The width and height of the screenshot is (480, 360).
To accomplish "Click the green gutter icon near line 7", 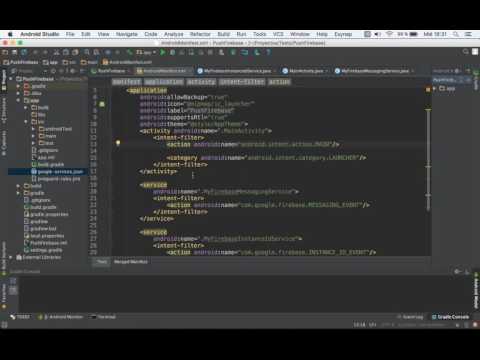I will click(102, 104).
